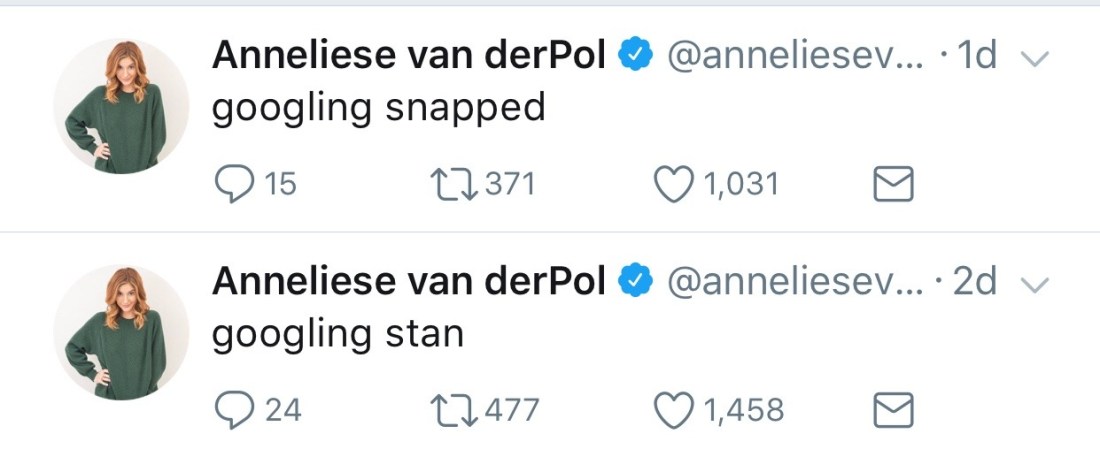Open the "googling stan" tweet text
The height and width of the screenshot is (449, 1100).
[338, 334]
